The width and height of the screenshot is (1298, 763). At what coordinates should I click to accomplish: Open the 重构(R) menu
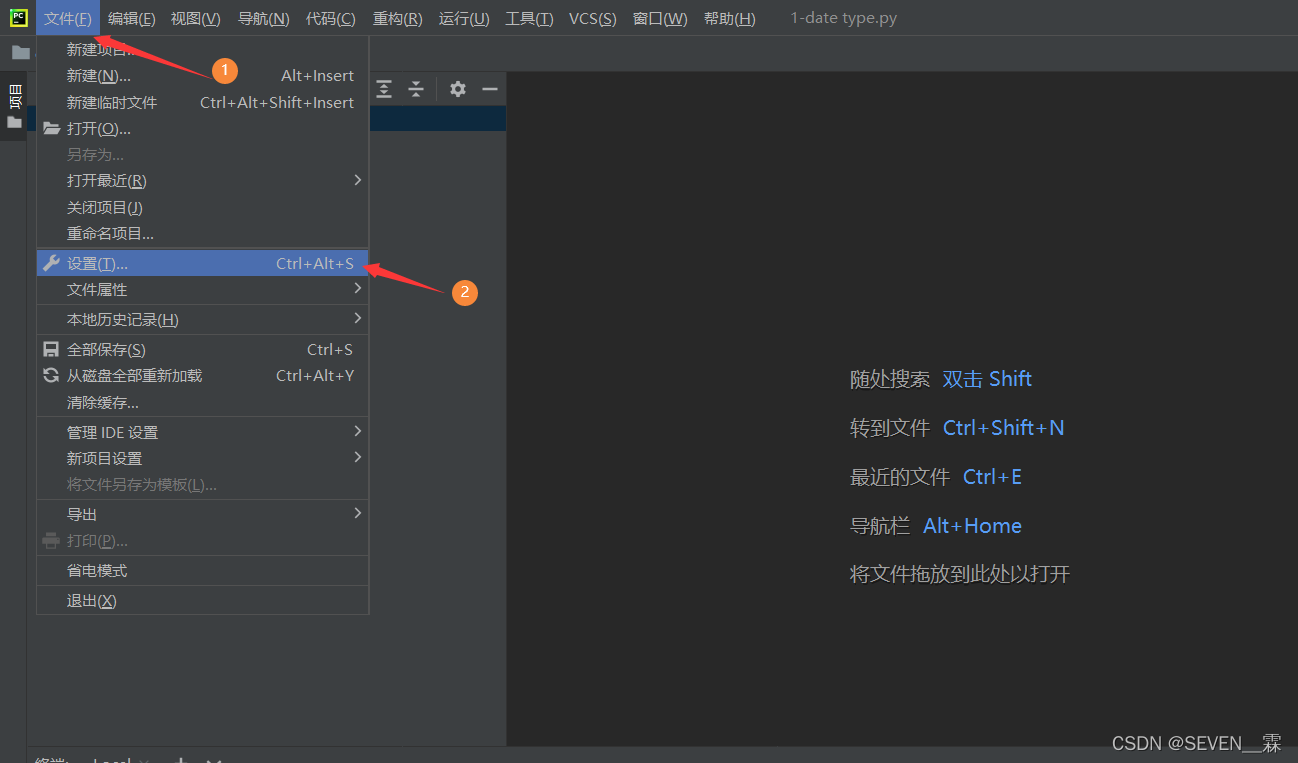(397, 18)
